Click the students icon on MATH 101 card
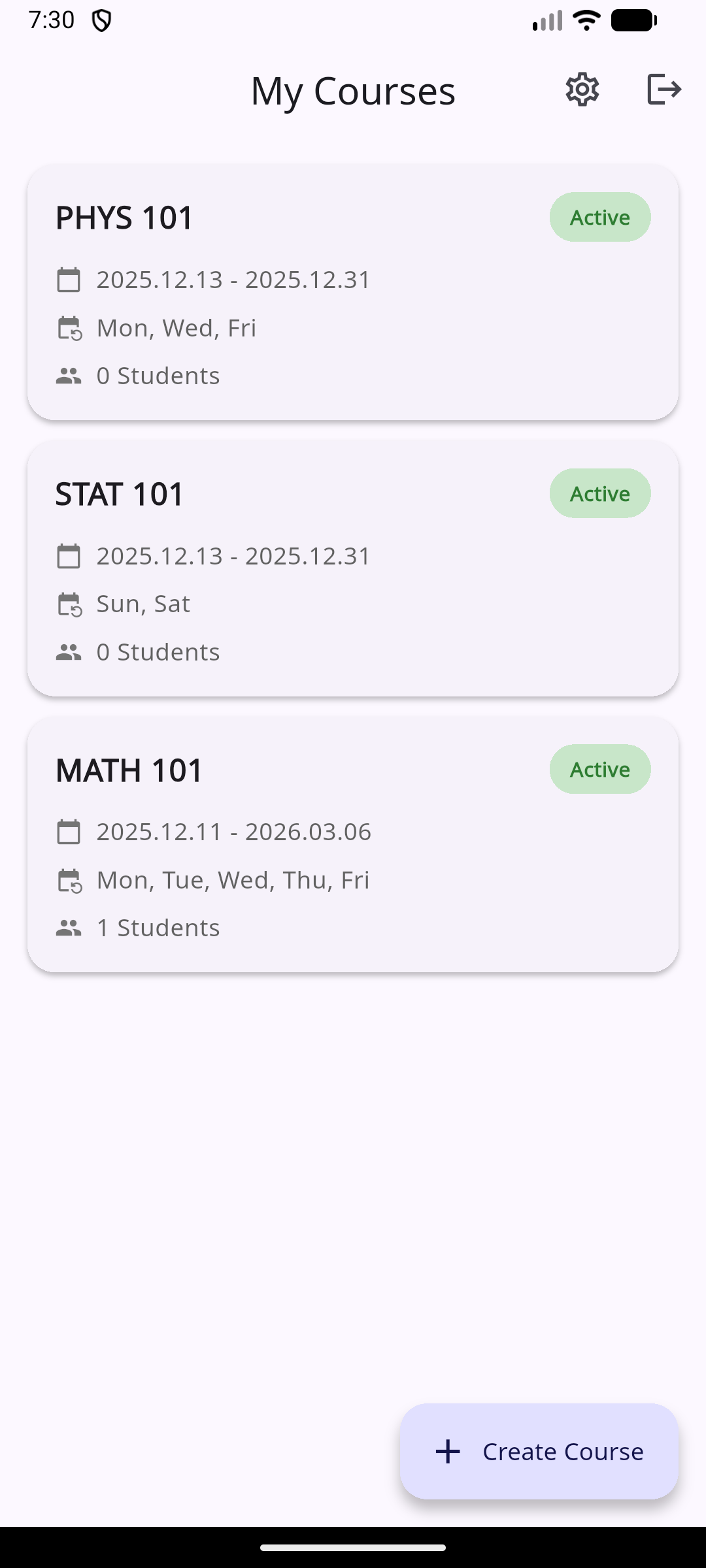The height and width of the screenshot is (1568, 706). pos(69,926)
